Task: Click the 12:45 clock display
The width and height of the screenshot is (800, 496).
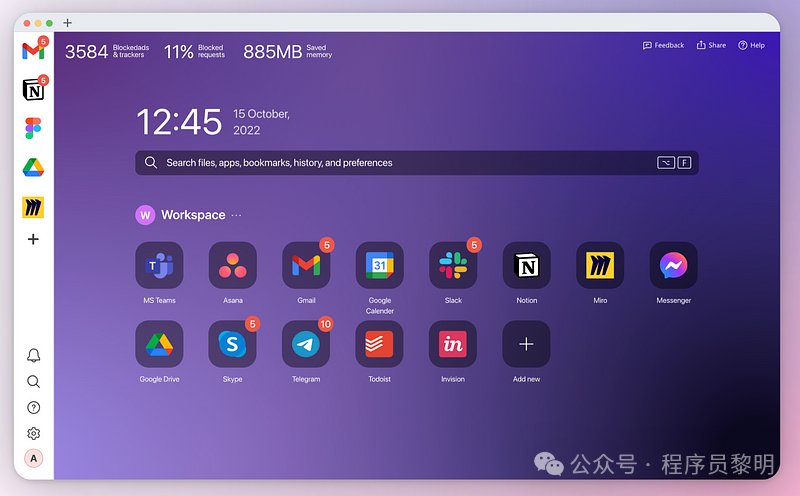Action: [x=179, y=122]
